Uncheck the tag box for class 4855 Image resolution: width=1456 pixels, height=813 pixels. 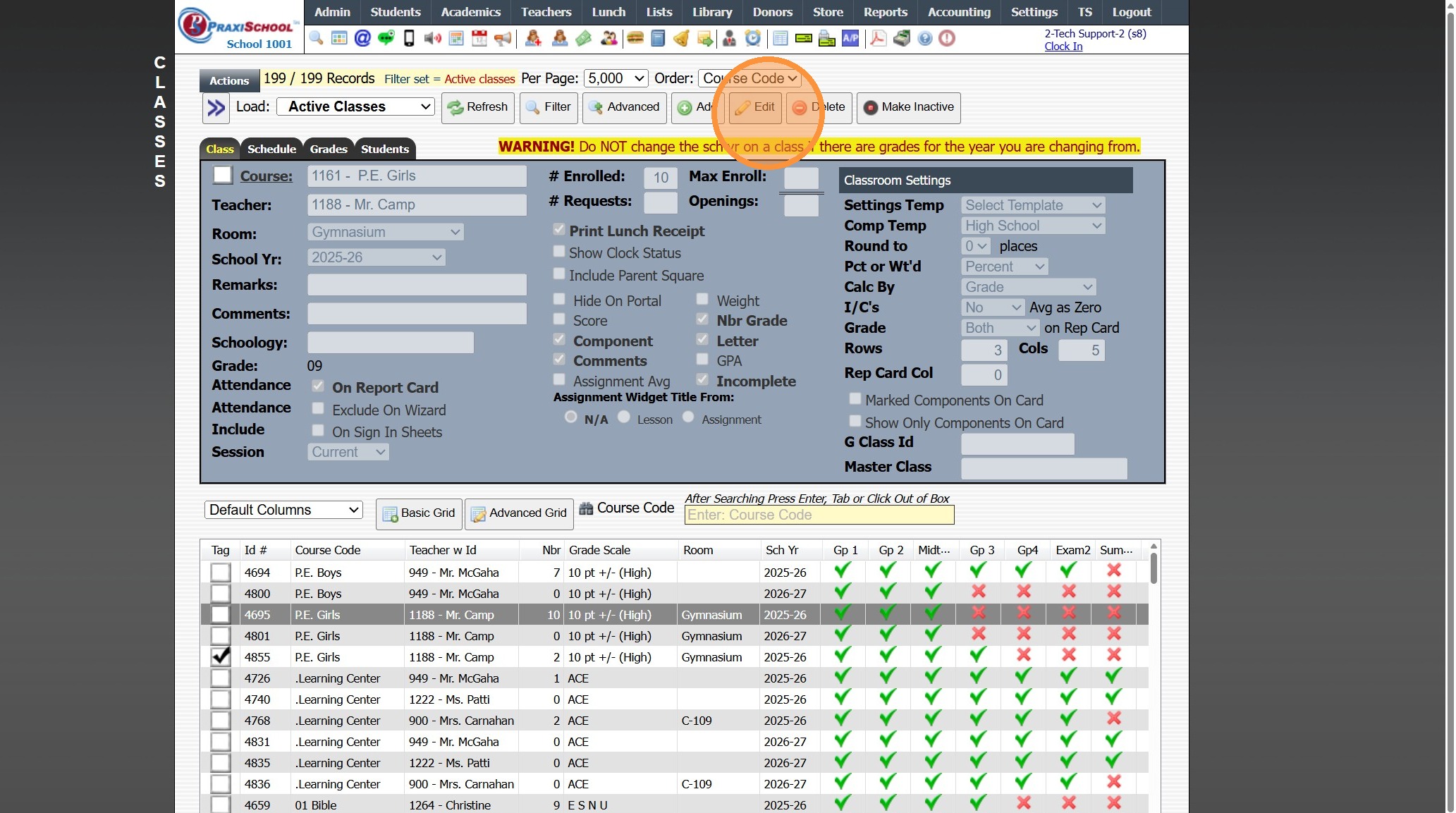coord(221,657)
